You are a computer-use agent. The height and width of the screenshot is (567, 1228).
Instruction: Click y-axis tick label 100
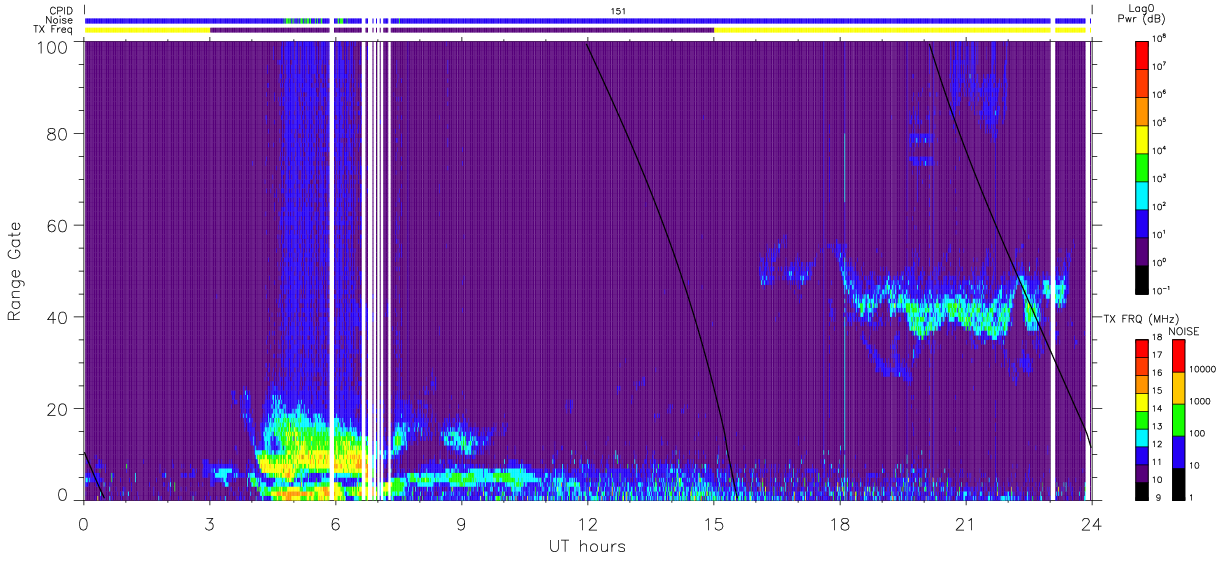(x=53, y=46)
